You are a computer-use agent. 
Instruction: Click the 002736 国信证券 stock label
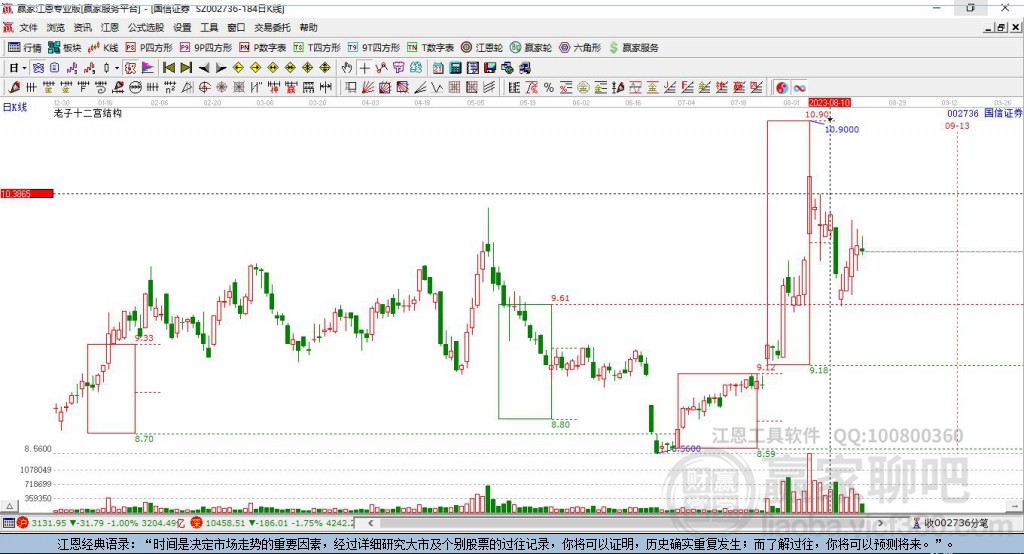click(985, 113)
